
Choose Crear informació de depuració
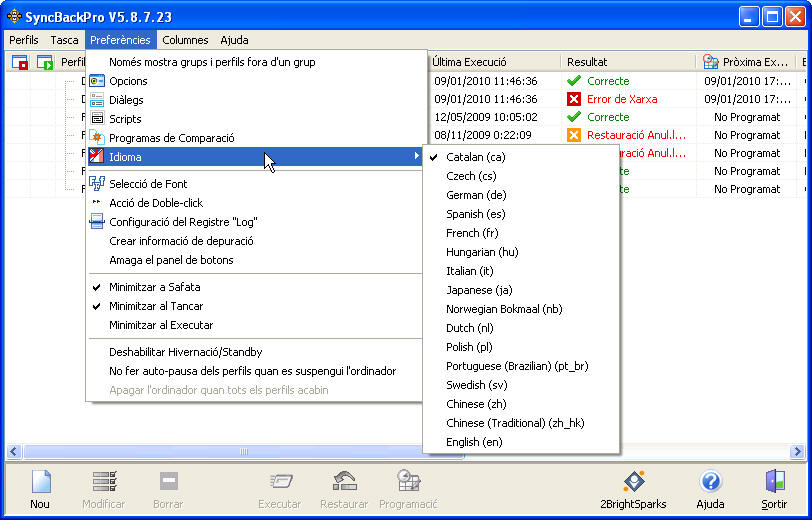point(256,241)
